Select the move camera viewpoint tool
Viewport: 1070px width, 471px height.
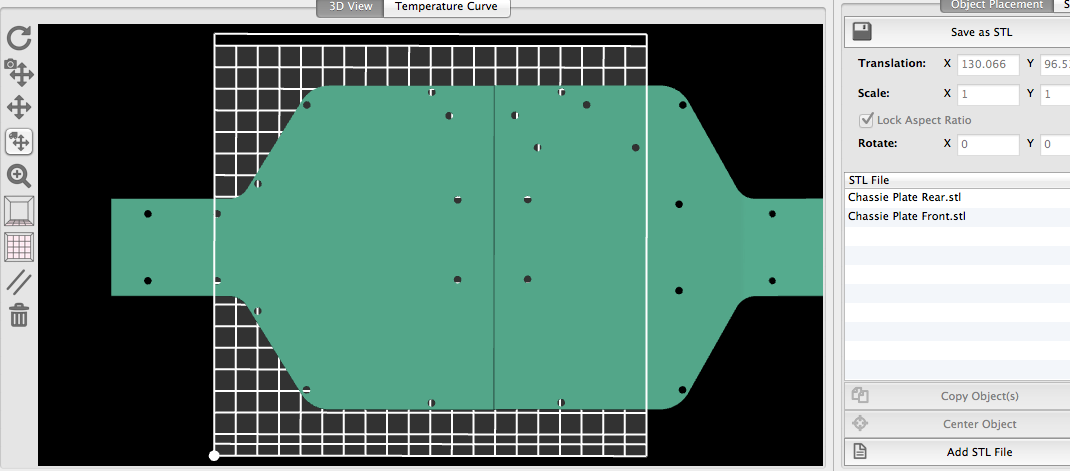[x=19, y=72]
